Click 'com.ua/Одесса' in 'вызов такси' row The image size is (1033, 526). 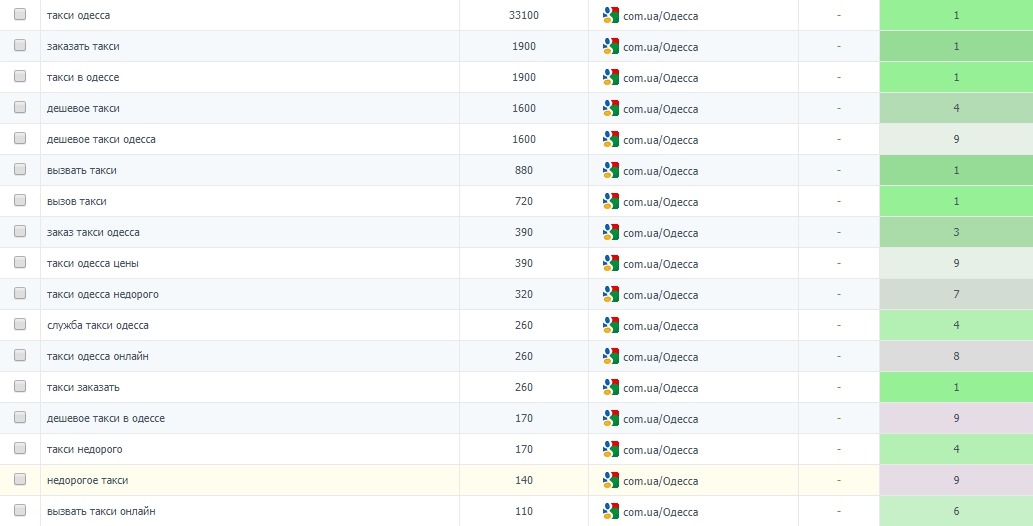(x=661, y=202)
